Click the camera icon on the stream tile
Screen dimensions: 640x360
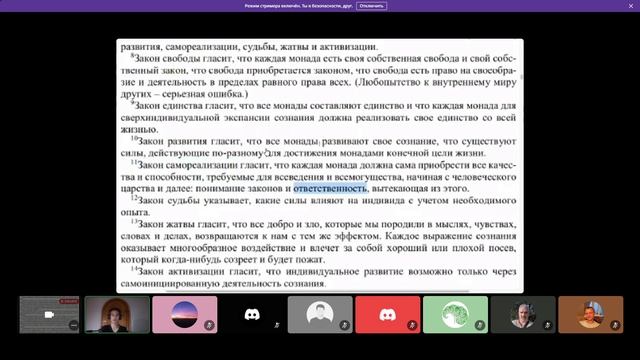tap(49, 315)
